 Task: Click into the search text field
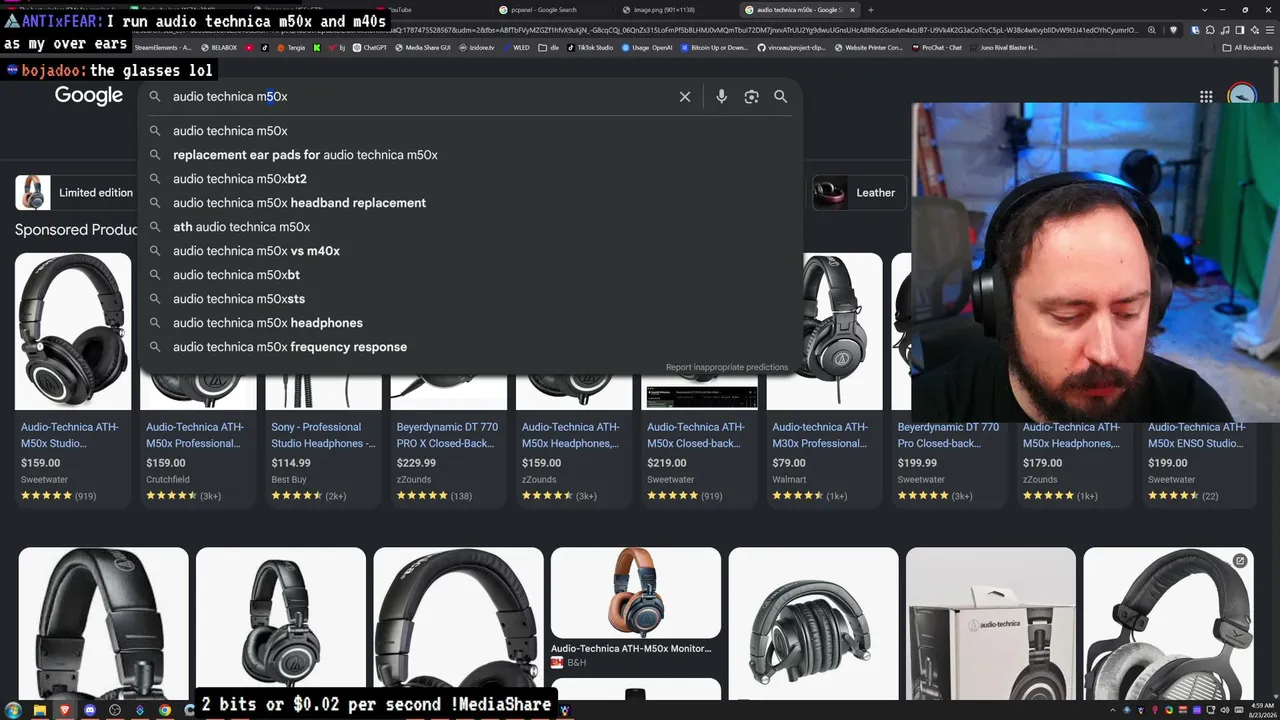click(420, 97)
